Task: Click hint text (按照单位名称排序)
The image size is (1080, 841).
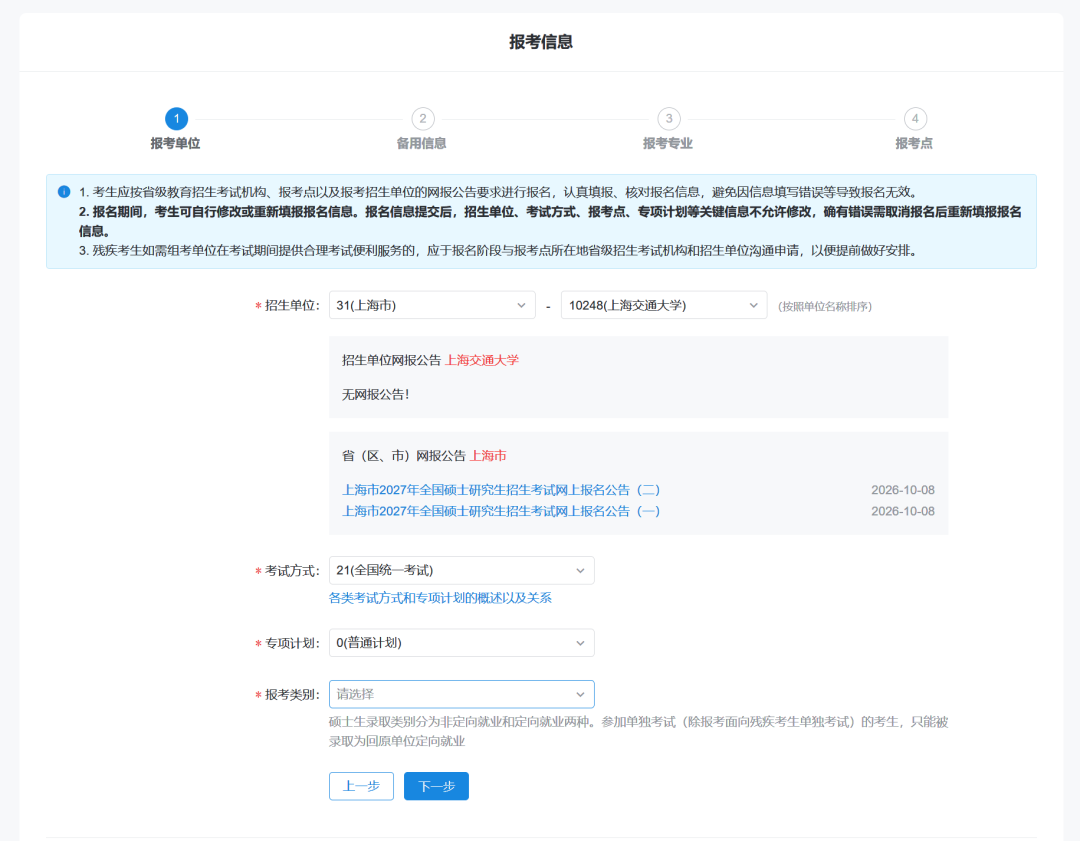Action: tap(825, 307)
